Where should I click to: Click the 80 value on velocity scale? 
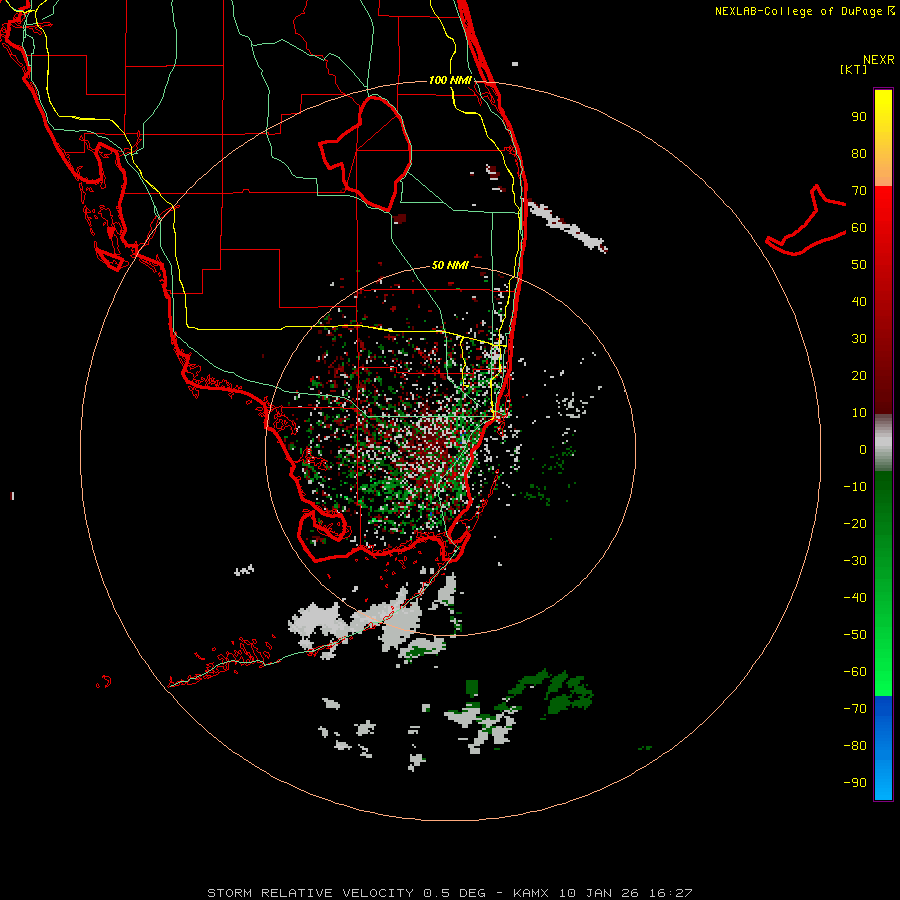click(x=859, y=154)
